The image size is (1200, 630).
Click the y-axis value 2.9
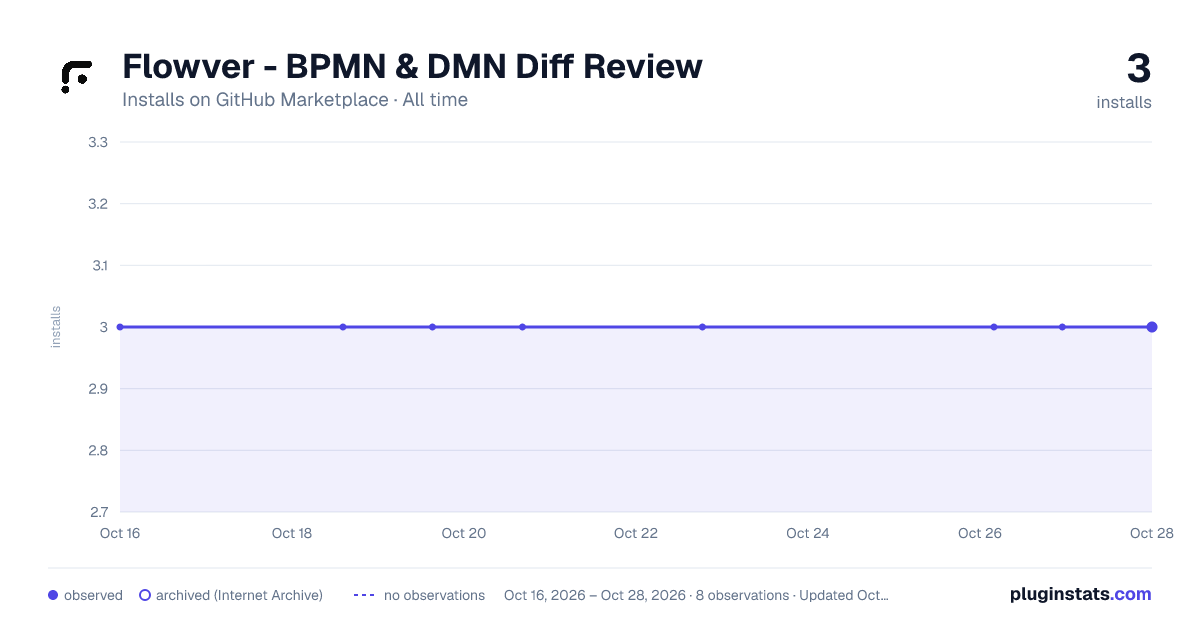98,389
